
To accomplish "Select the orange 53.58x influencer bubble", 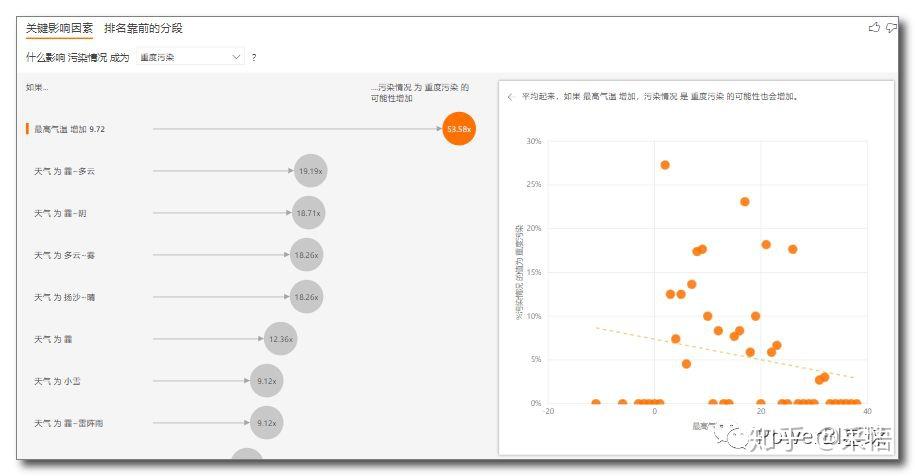I will point(459,128).
